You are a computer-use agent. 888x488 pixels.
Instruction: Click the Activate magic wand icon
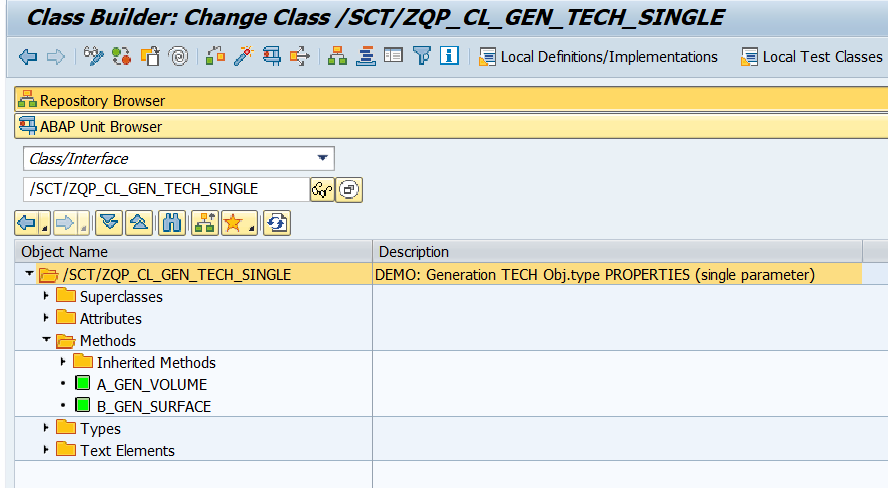[243, 57]
